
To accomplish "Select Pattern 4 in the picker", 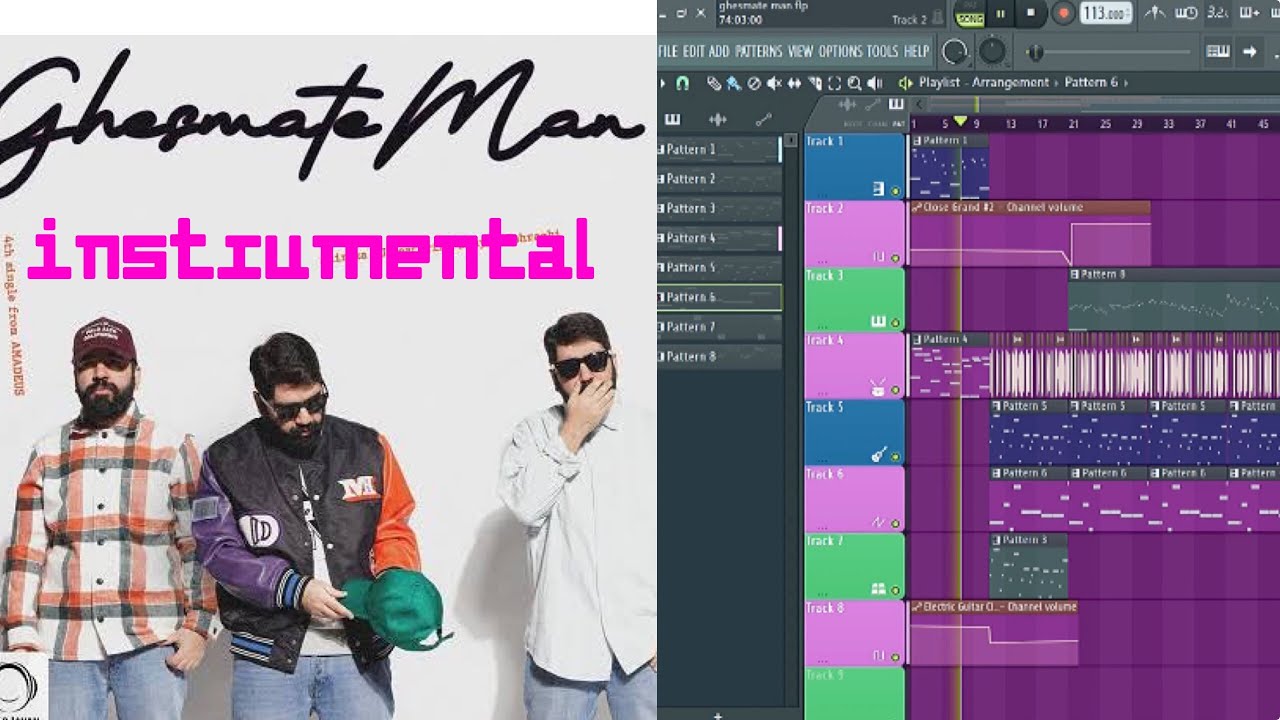I will click(x=719, y=238).
